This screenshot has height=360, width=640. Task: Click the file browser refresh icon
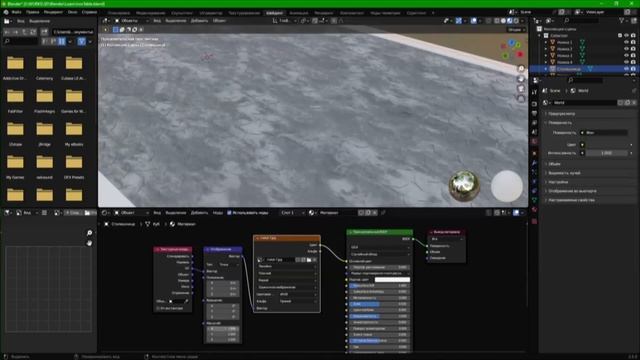33,31
